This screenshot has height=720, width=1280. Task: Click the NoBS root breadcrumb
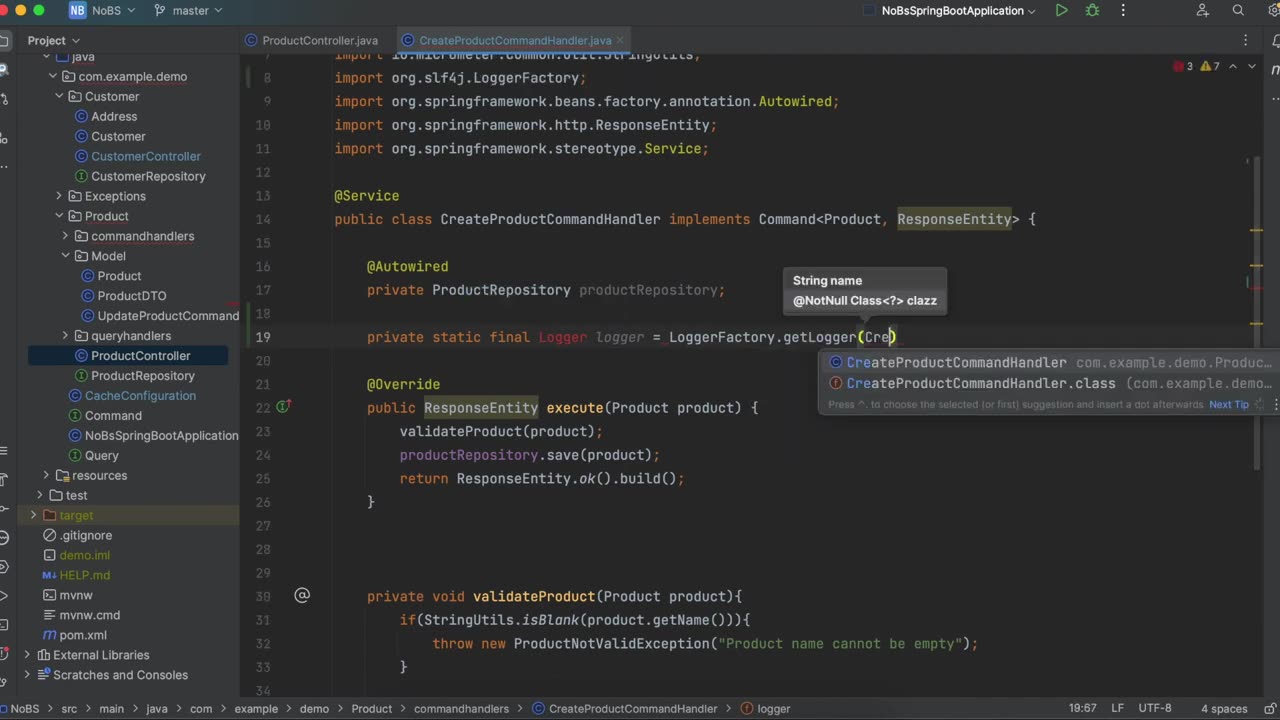click(24, 708)
